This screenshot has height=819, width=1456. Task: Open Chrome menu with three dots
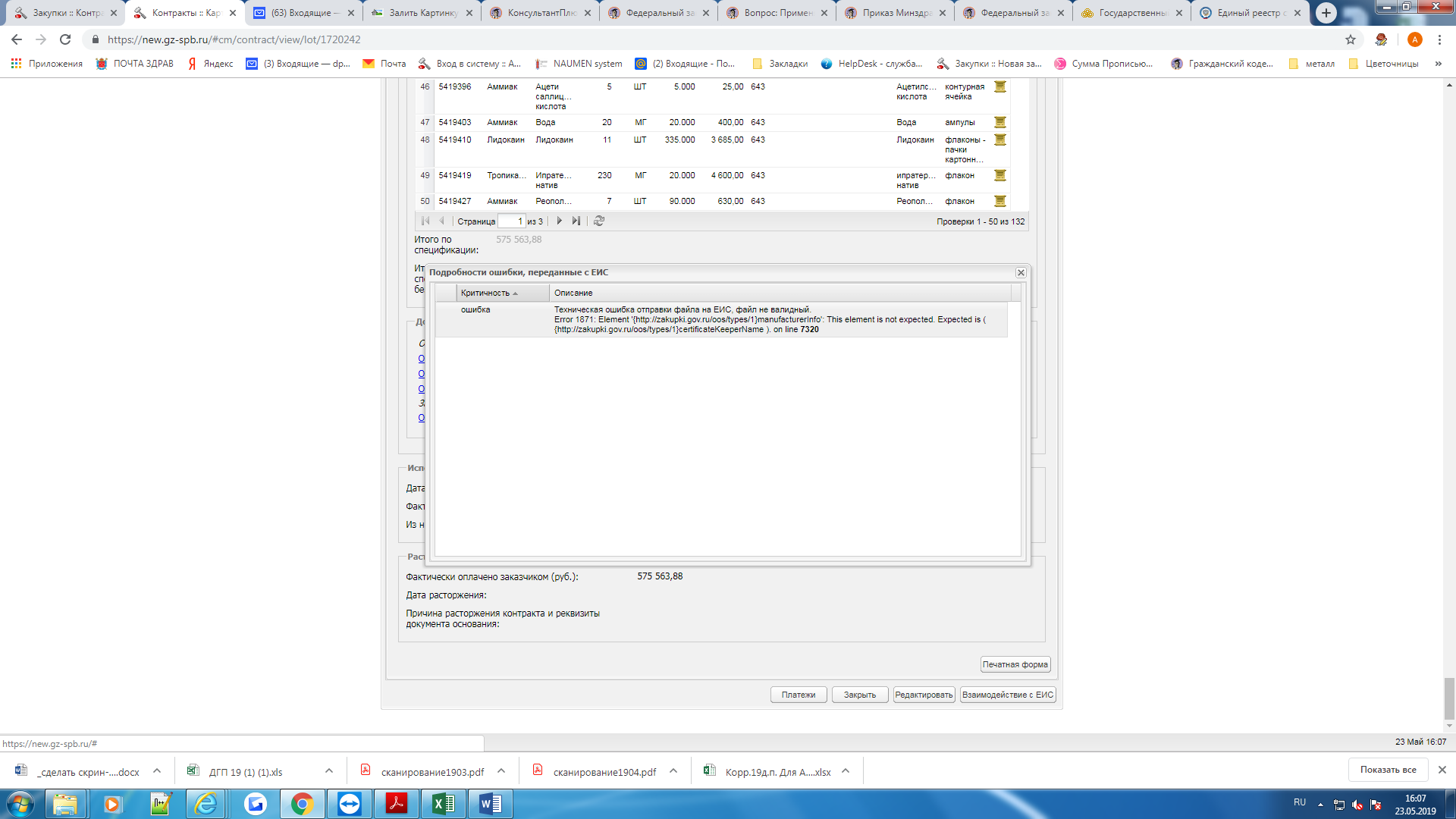pos(1439,39)
